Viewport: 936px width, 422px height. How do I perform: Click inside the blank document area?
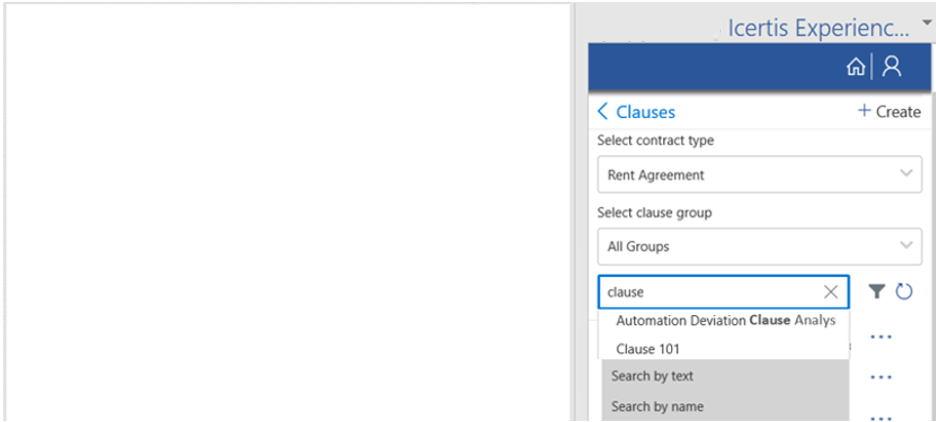(285, 210)
